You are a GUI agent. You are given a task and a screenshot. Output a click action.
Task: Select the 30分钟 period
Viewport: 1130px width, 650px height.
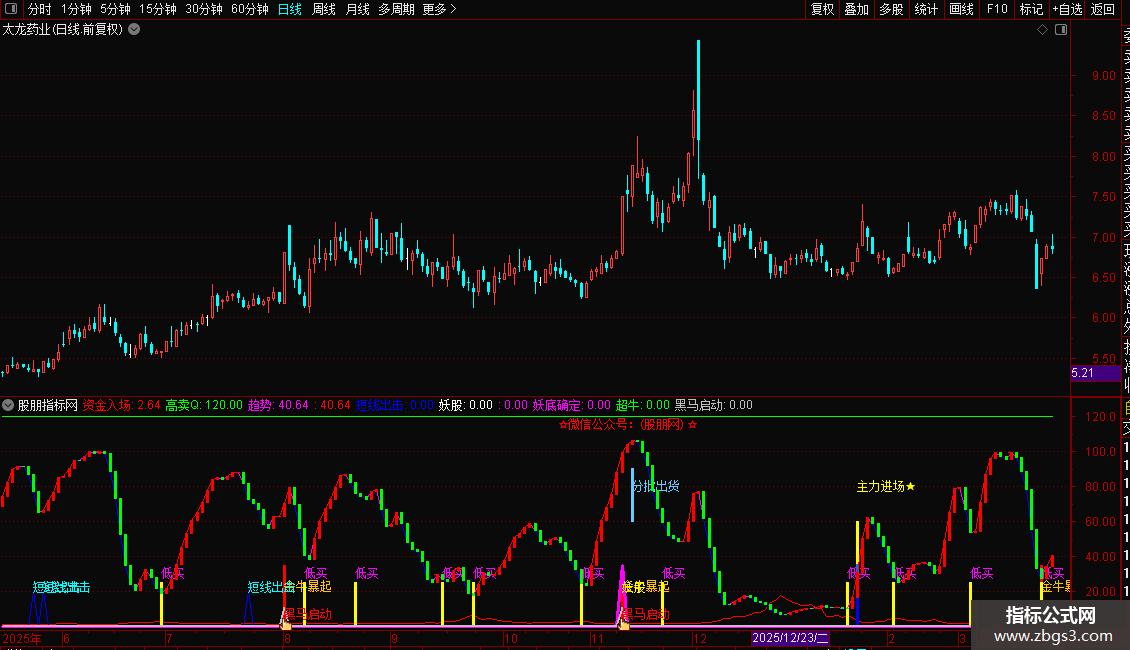pyautogui.click(x=204, y=9)
